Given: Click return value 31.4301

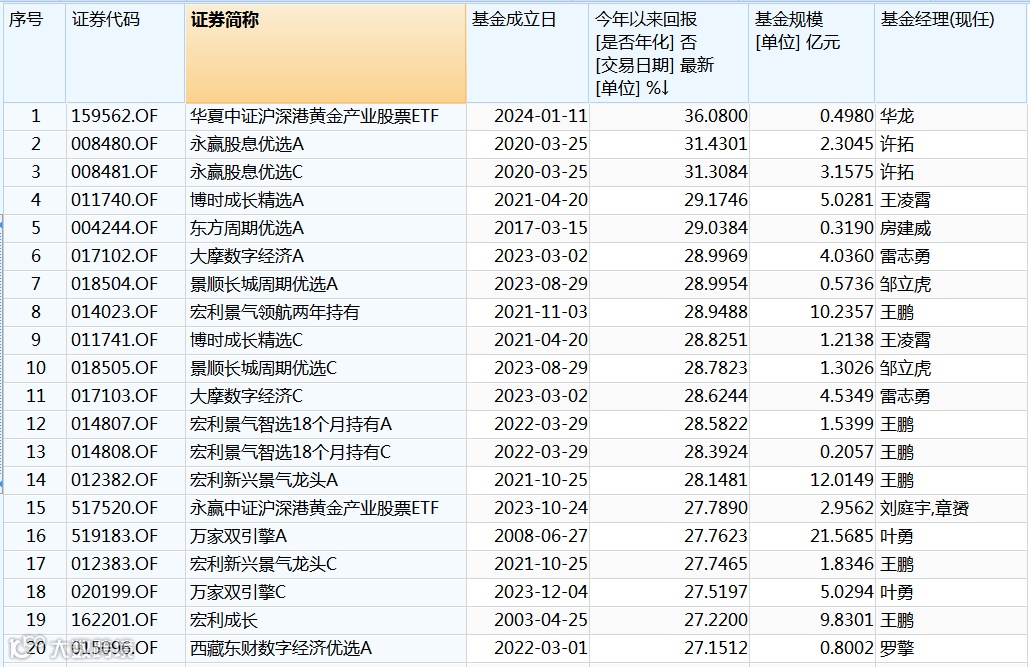Looking at the screenshot, I should (715, 144).
